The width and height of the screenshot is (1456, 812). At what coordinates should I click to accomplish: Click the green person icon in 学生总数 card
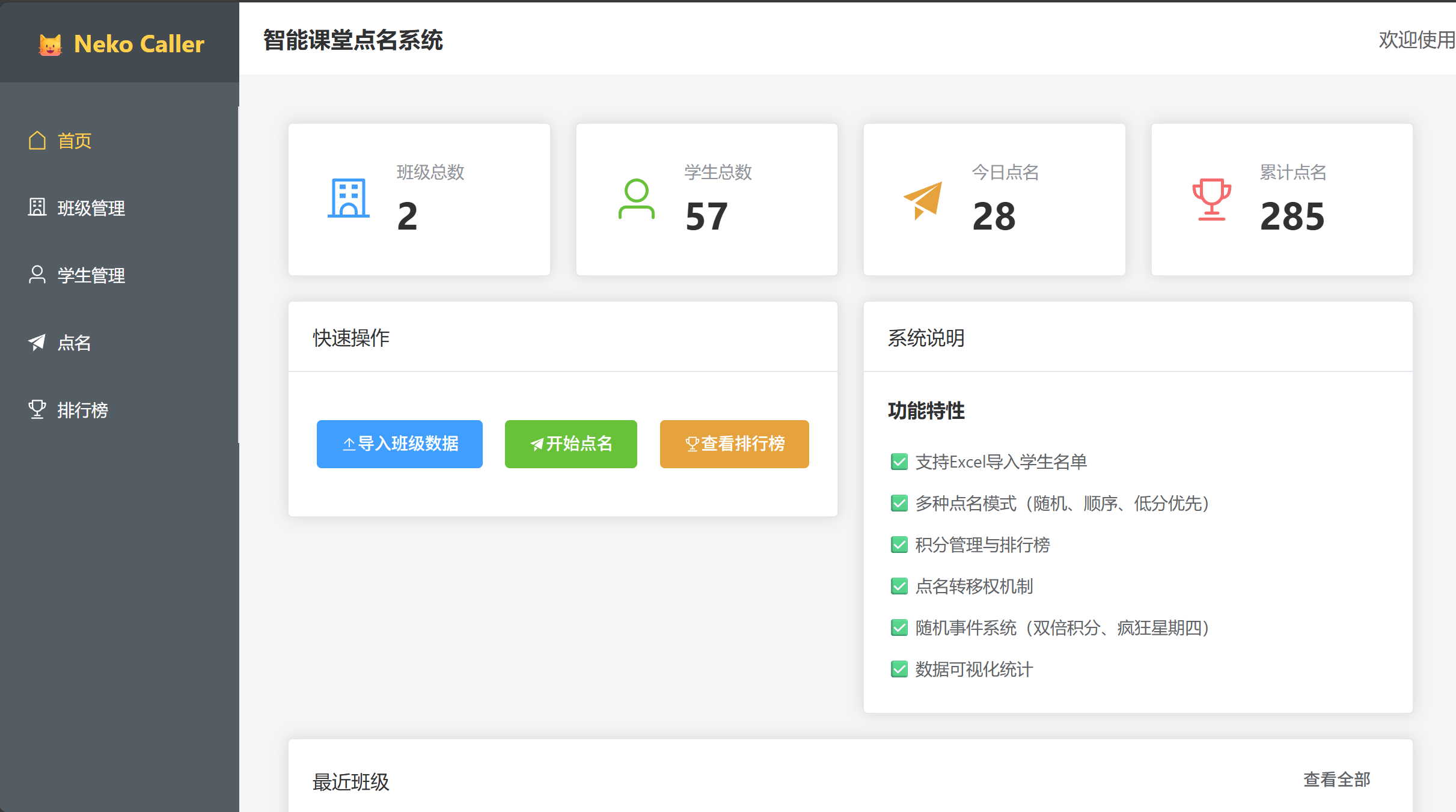coord(636,198)
